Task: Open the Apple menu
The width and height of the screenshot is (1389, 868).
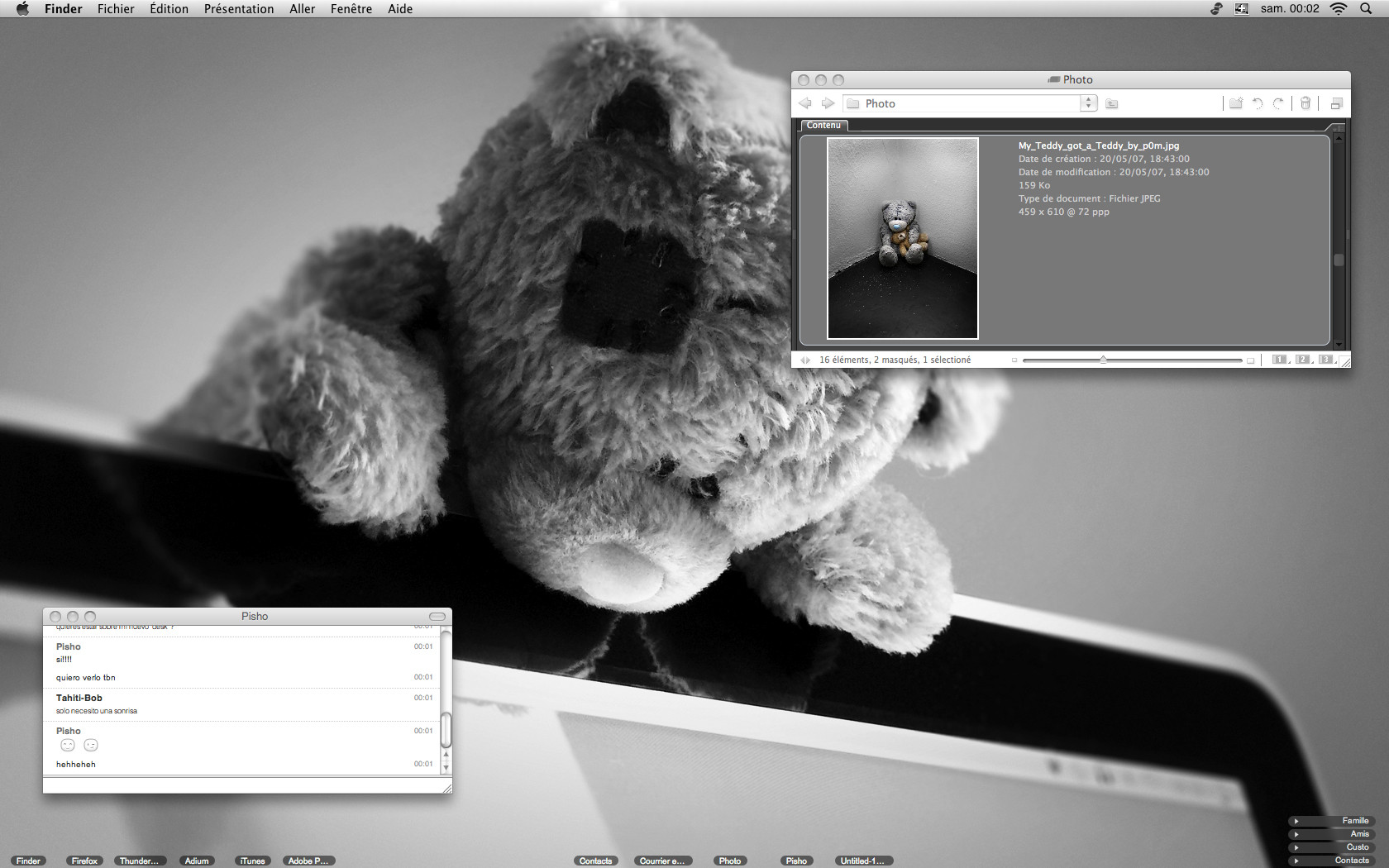Action: click(22, 8)
